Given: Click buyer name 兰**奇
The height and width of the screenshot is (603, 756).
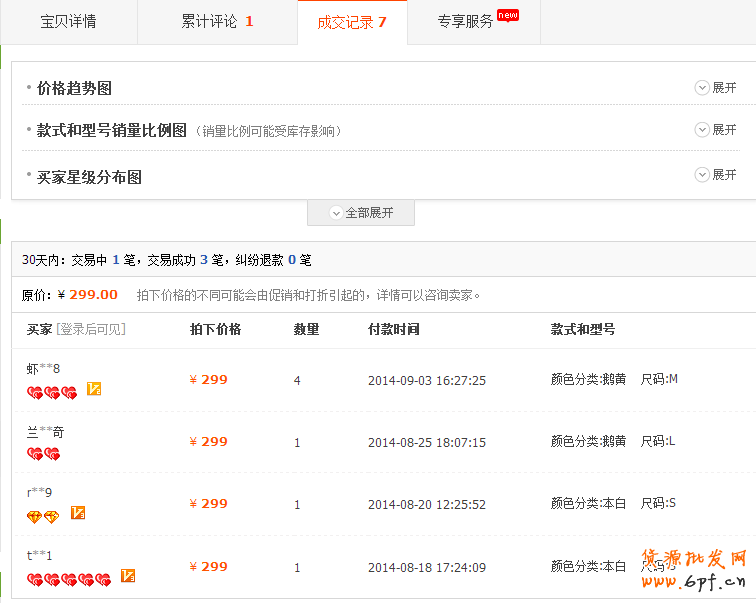Looking at the screenshot, I should point(45,432).
